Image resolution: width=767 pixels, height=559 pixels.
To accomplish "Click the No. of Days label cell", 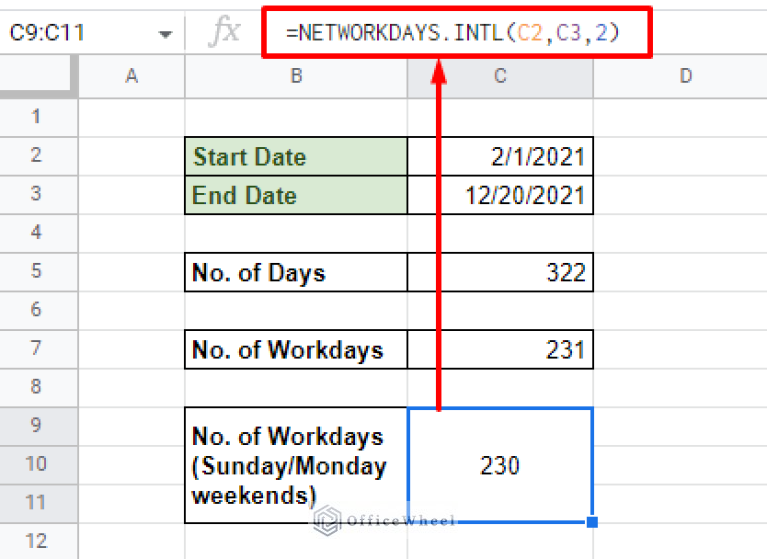I will 296,272.
